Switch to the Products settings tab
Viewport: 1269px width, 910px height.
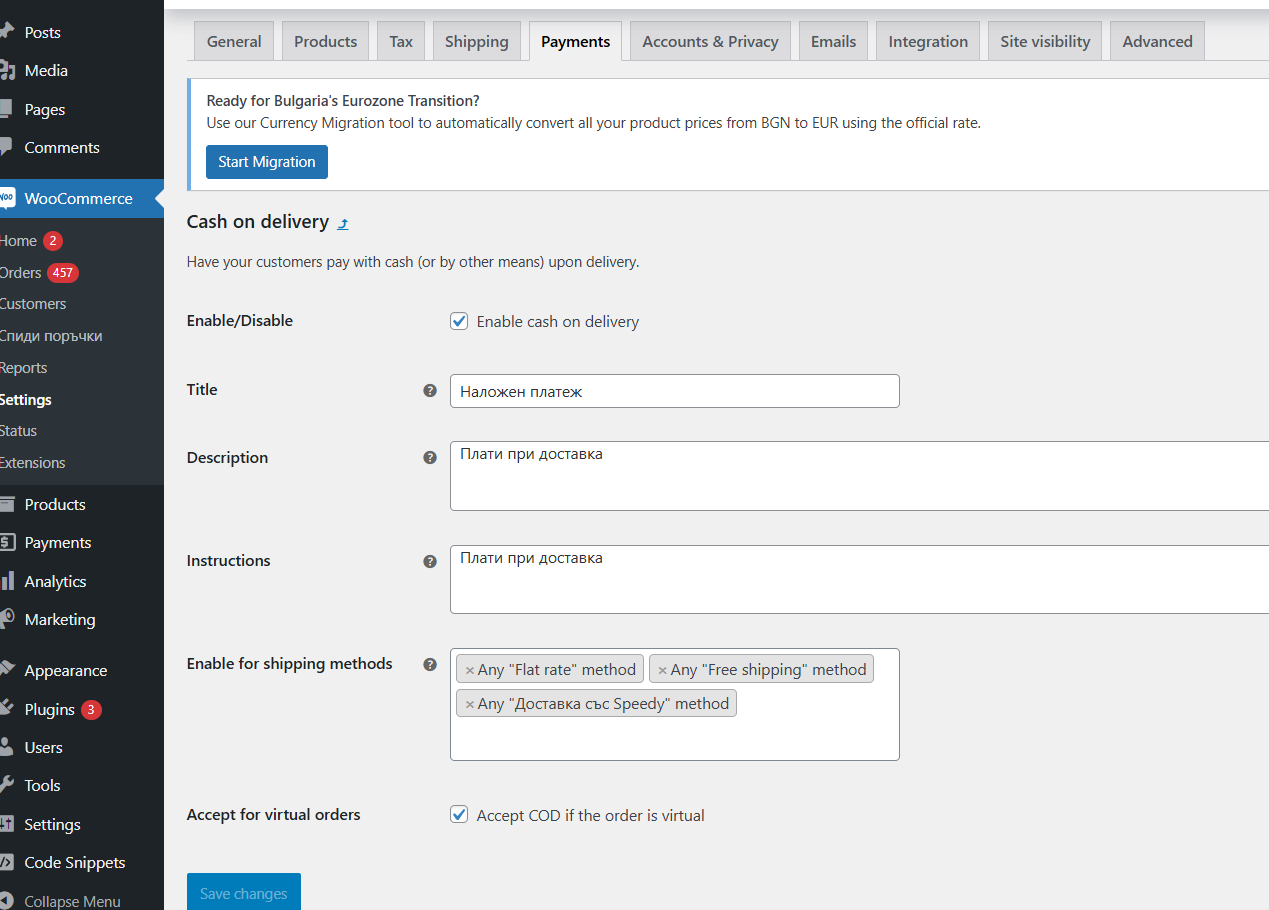(325, 41)
